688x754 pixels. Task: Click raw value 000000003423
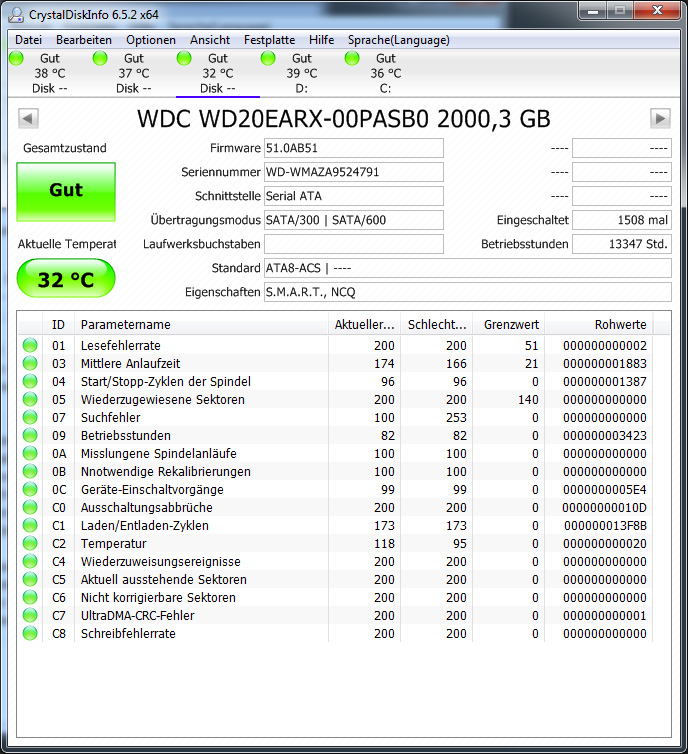pos(605,435)
